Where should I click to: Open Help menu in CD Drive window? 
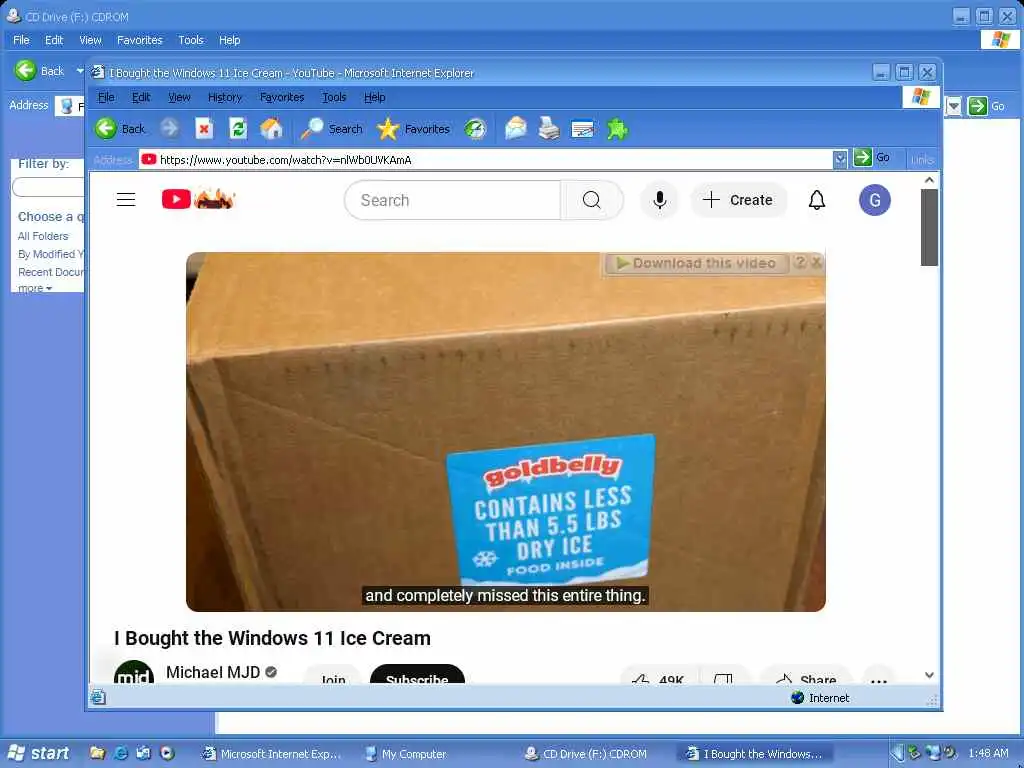click(x=229, y=40)
